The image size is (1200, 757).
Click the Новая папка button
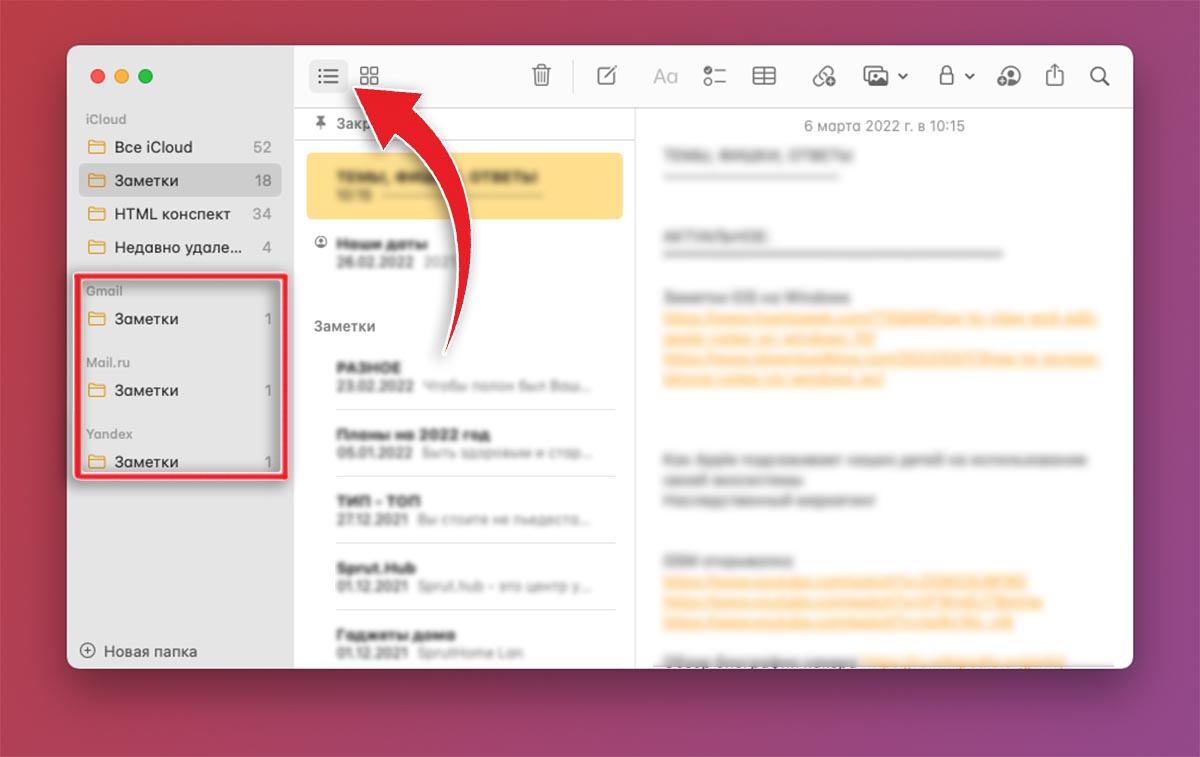click(139, 651)
